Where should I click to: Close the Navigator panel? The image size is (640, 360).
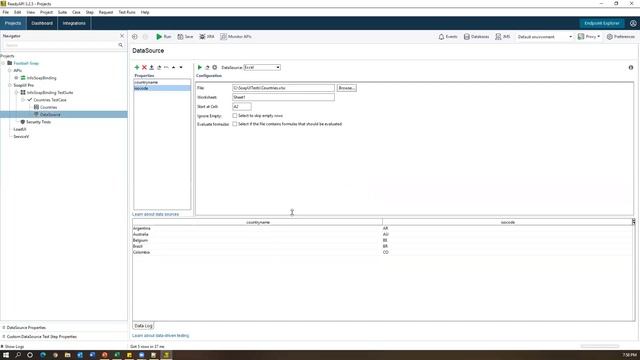(122, 36)
